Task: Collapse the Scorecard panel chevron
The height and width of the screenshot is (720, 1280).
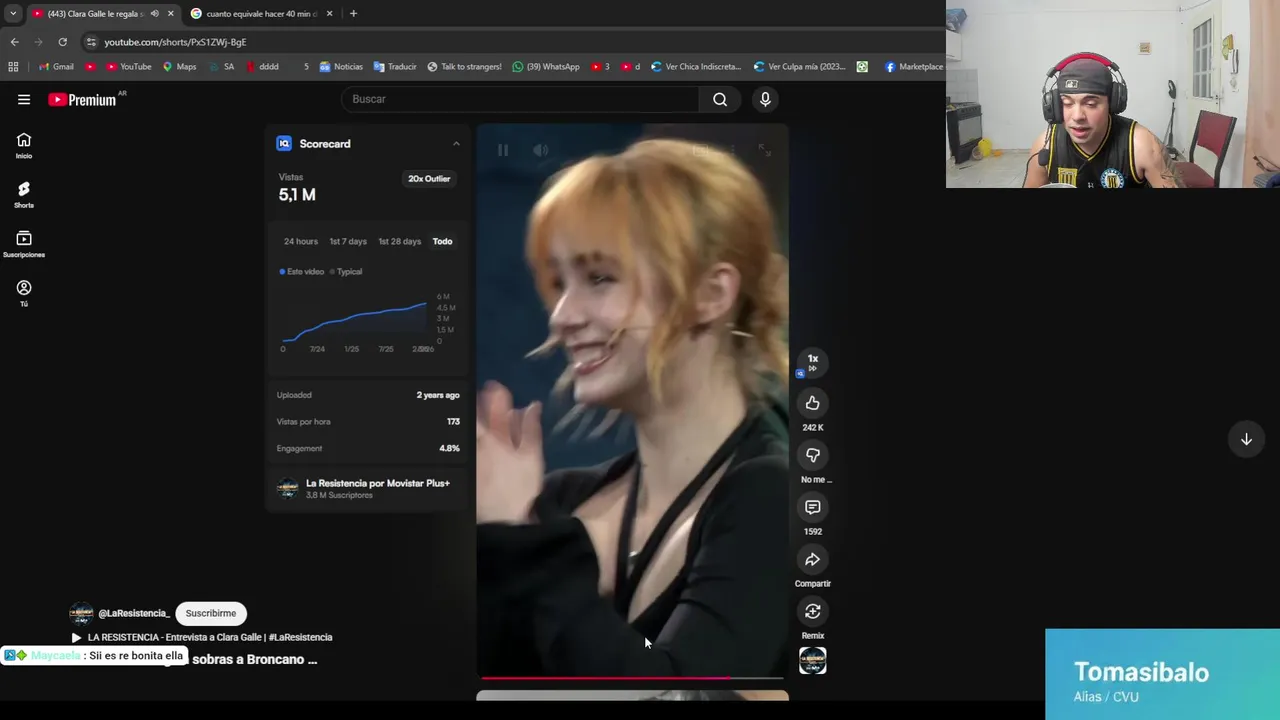Action: pyautogui.click(x=456, y=144)
